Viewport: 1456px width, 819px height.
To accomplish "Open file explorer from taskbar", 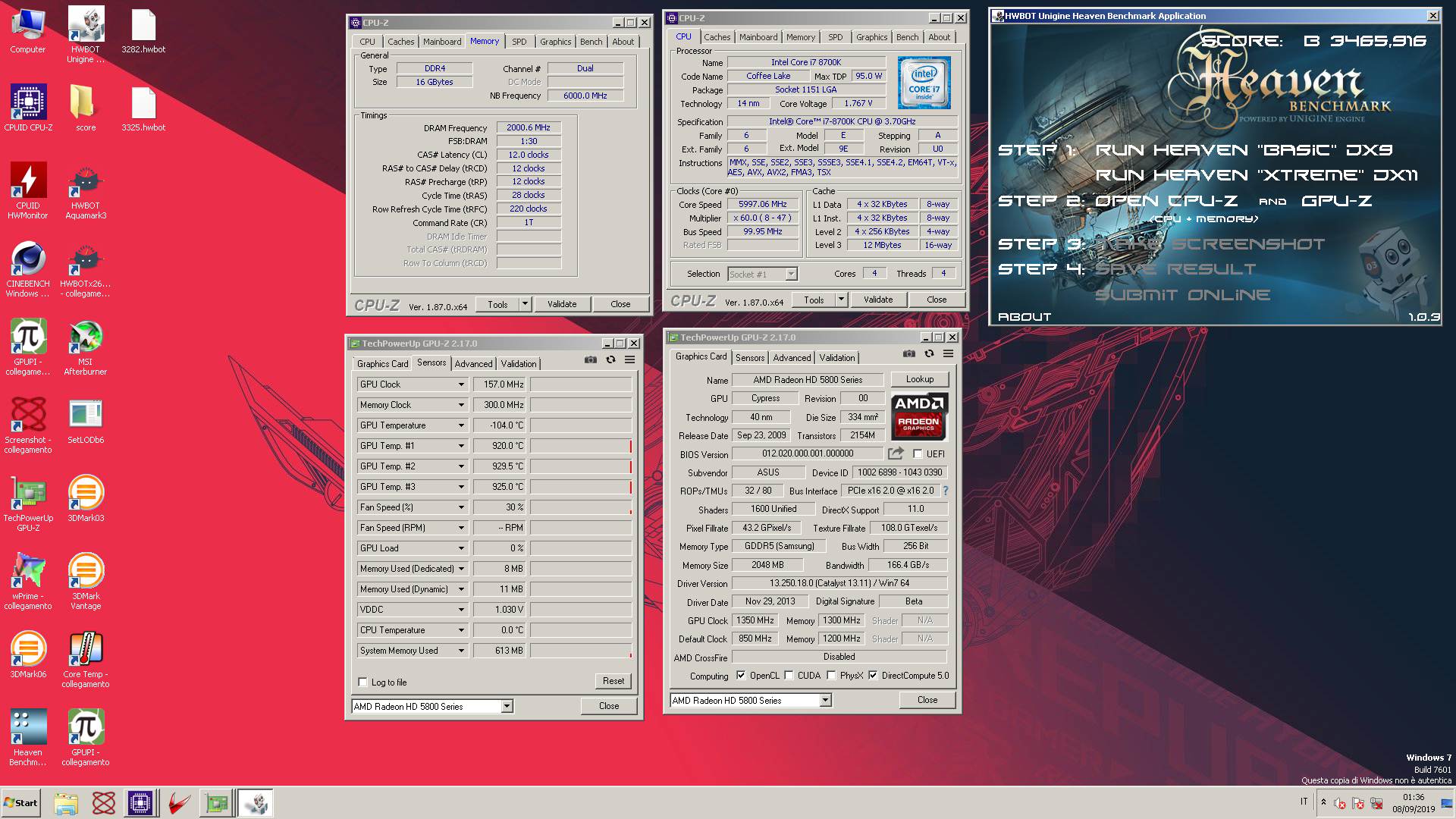I will (x=66, y=802).
